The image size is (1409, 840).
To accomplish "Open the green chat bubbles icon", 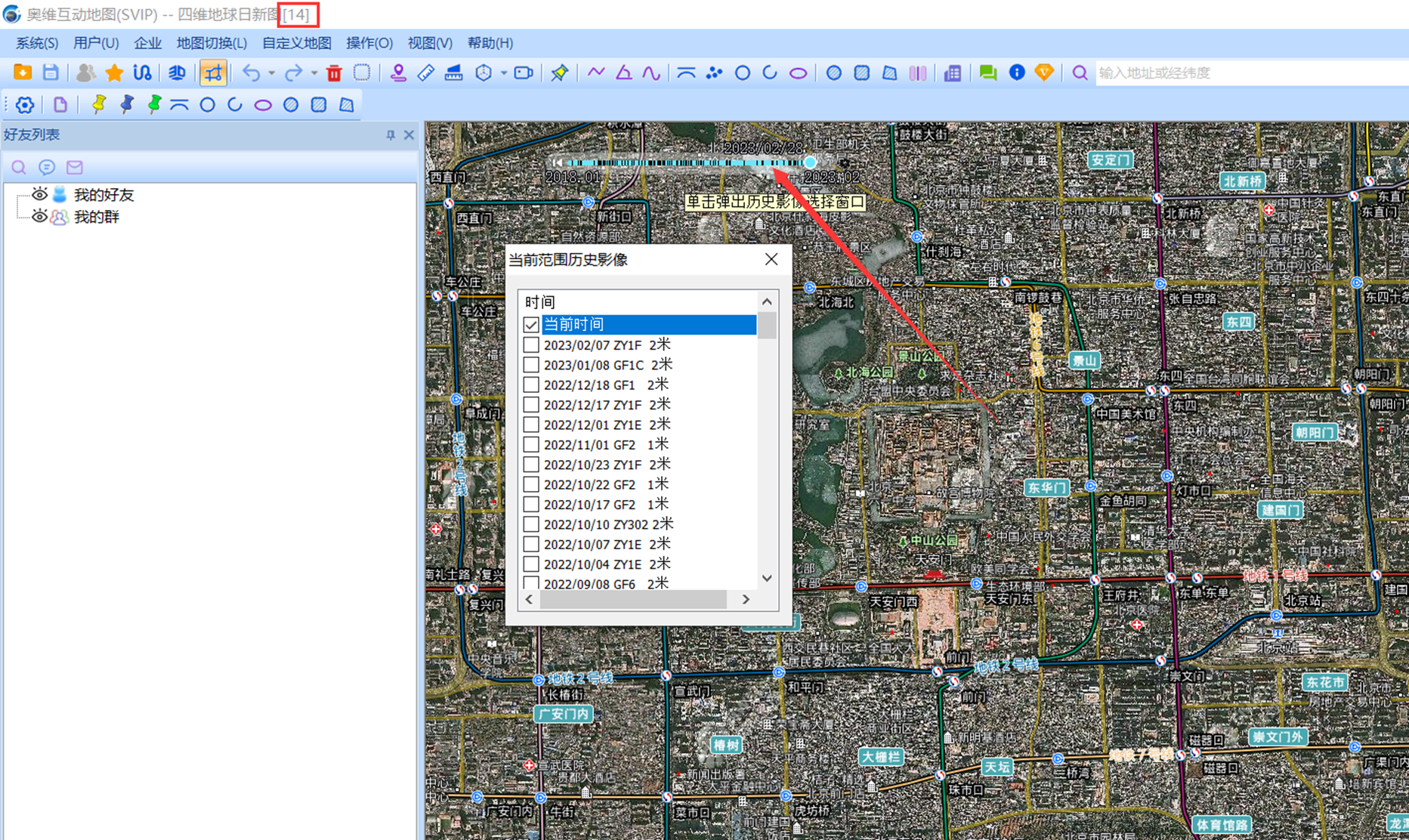I will (987, 73).
